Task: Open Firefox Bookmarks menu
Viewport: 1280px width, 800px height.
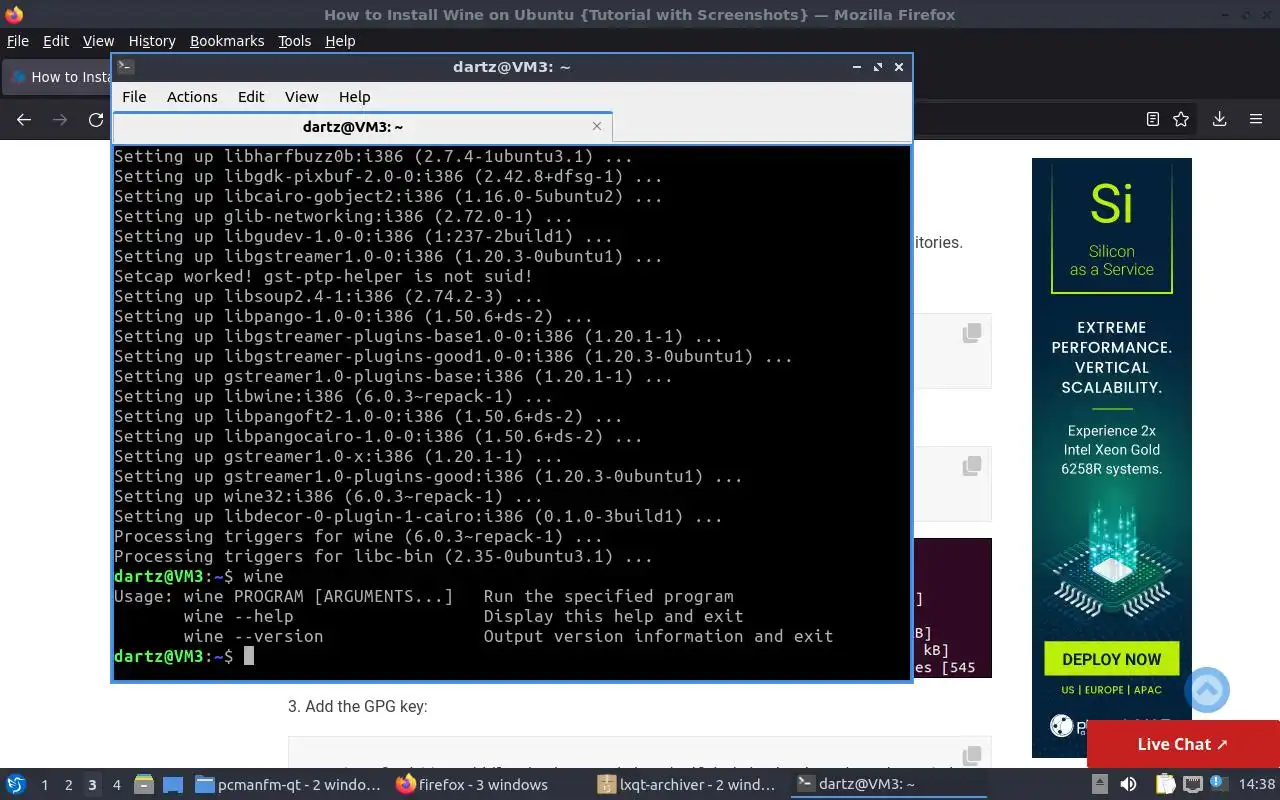Action: click(x=227, y=41)
